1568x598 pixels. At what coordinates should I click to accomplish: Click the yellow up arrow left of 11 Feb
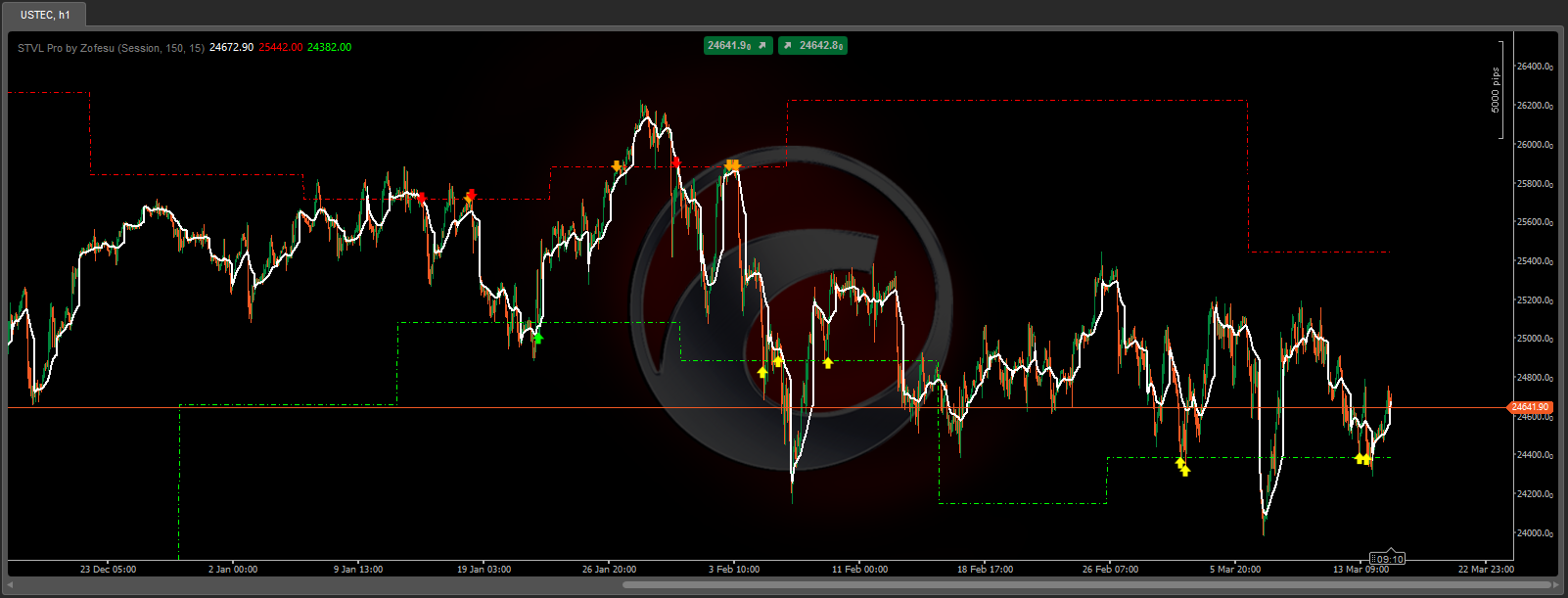pos(828,363)
